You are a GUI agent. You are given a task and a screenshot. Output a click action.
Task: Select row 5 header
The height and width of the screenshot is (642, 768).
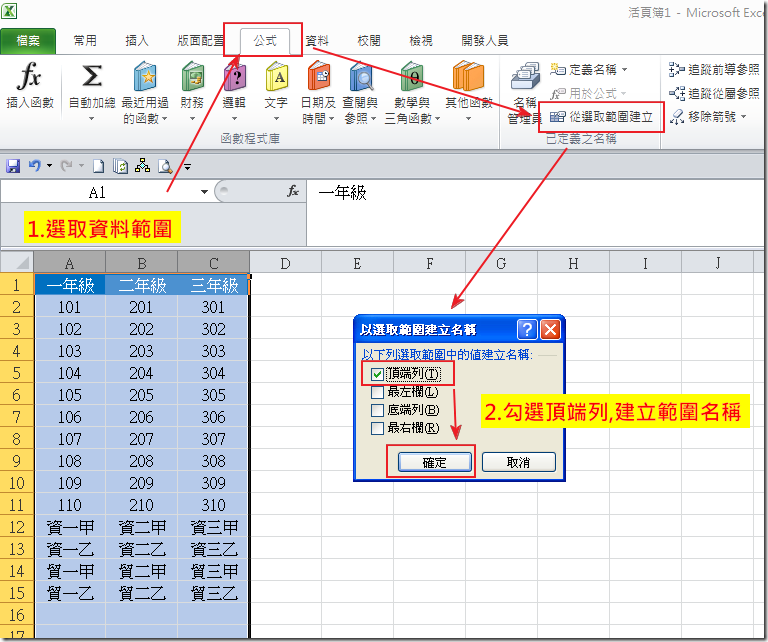(x=17, y=373)
